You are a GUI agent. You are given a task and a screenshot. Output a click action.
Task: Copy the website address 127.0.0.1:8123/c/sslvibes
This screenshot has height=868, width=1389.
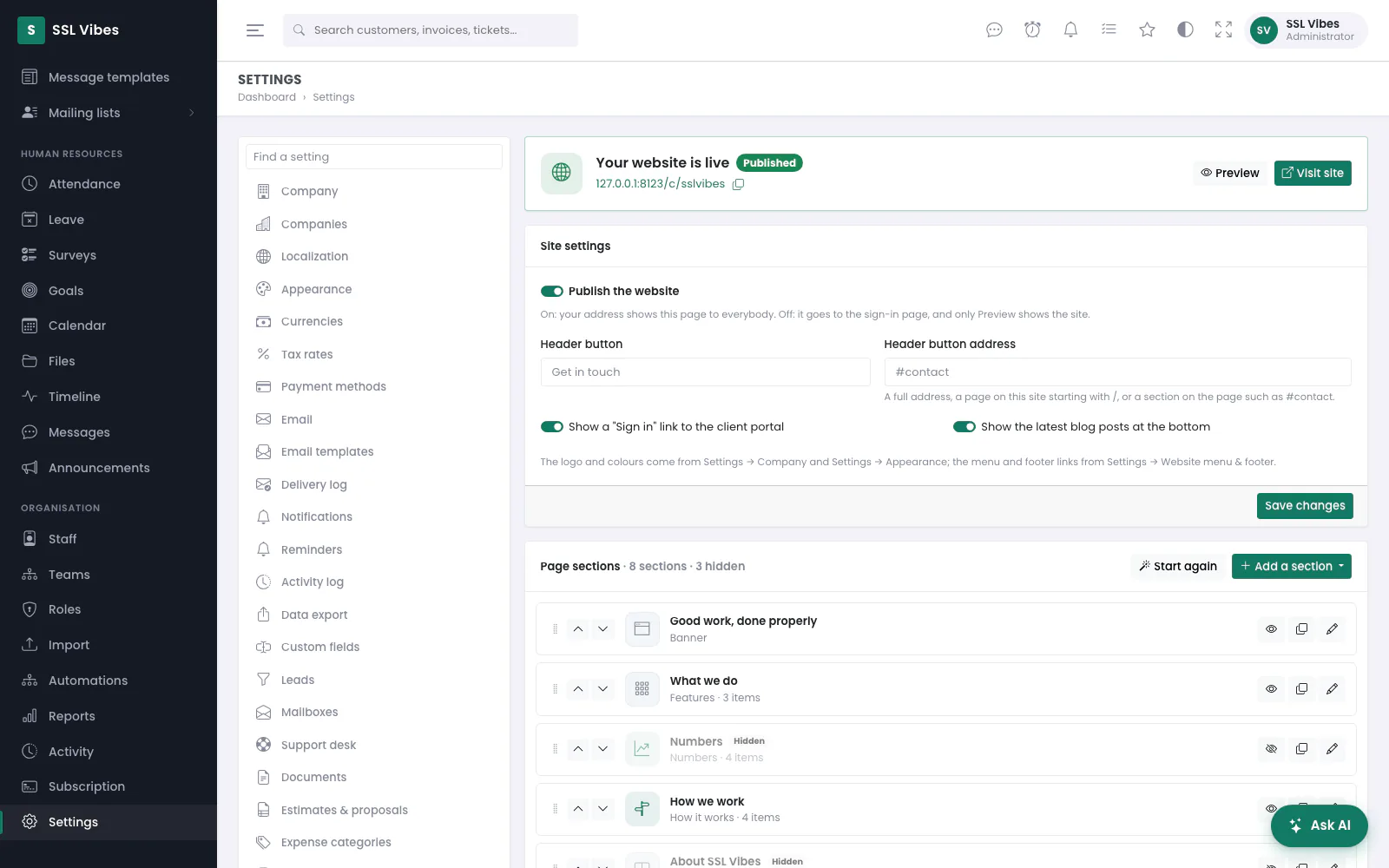pyautogui.click(x=739, y=184)
